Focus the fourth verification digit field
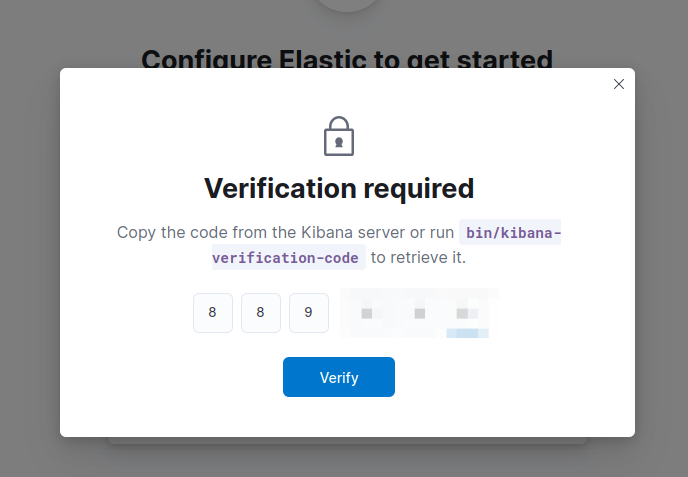 (366, 313)
